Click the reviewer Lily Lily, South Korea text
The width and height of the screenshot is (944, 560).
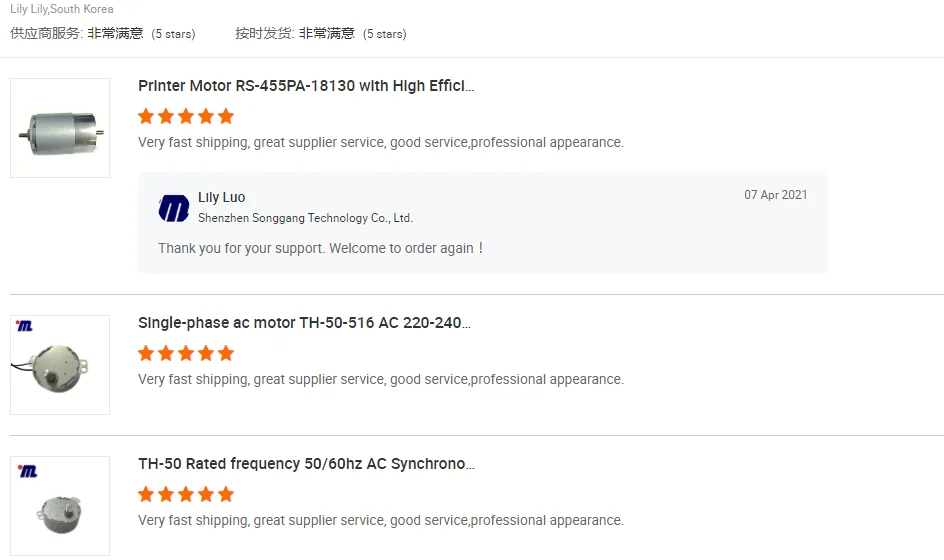pos(62,9)
